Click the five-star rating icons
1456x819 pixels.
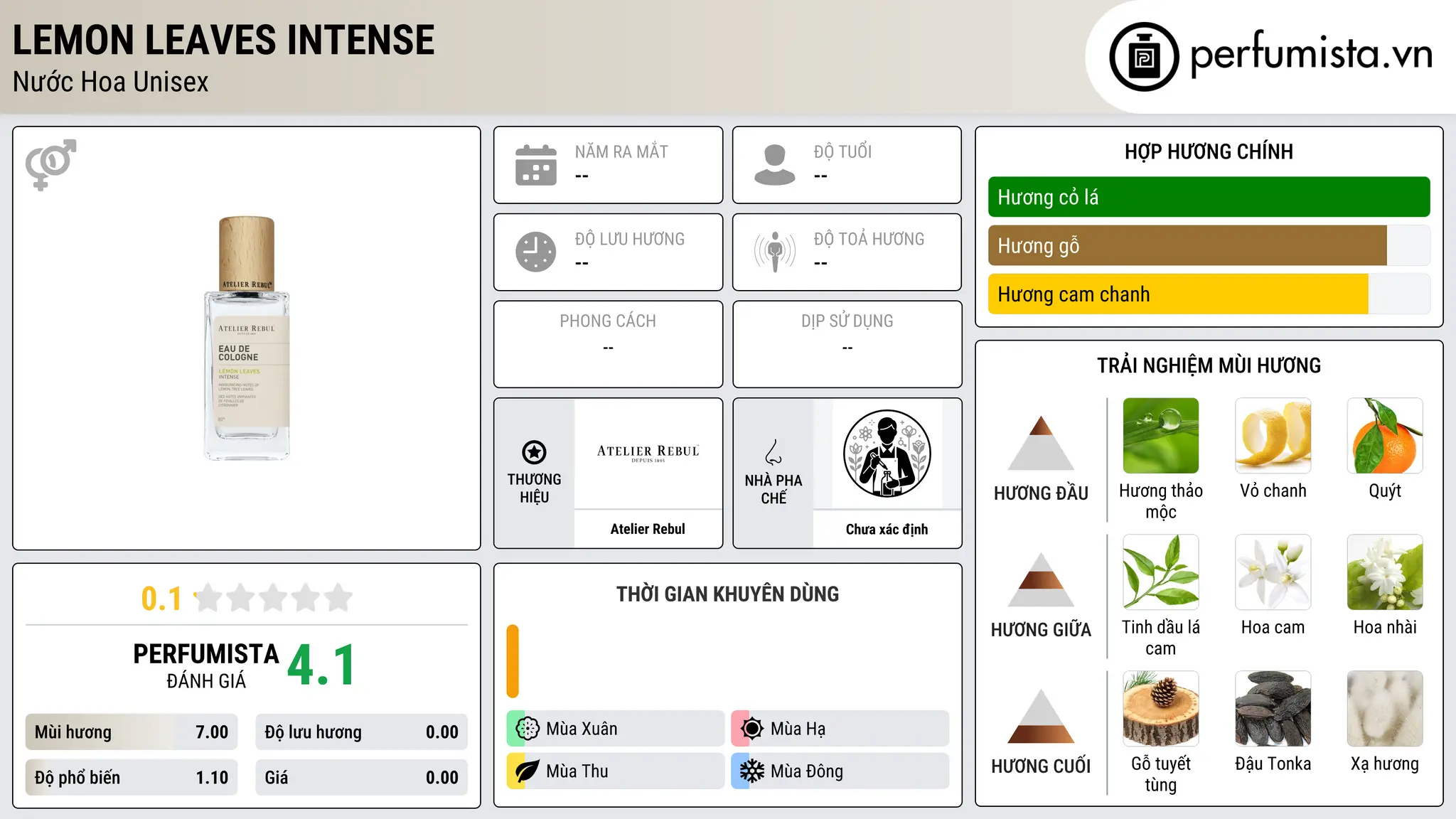274,598
